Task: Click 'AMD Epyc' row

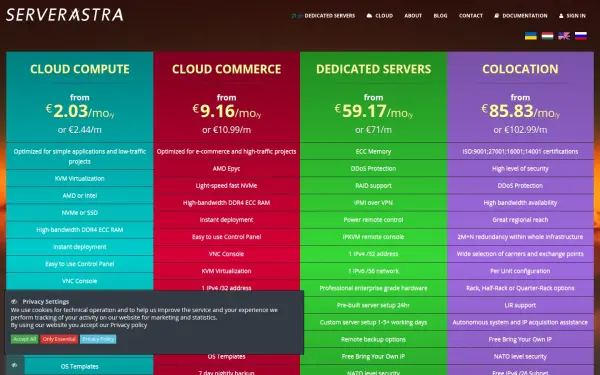Action: (x=227, y=168)
